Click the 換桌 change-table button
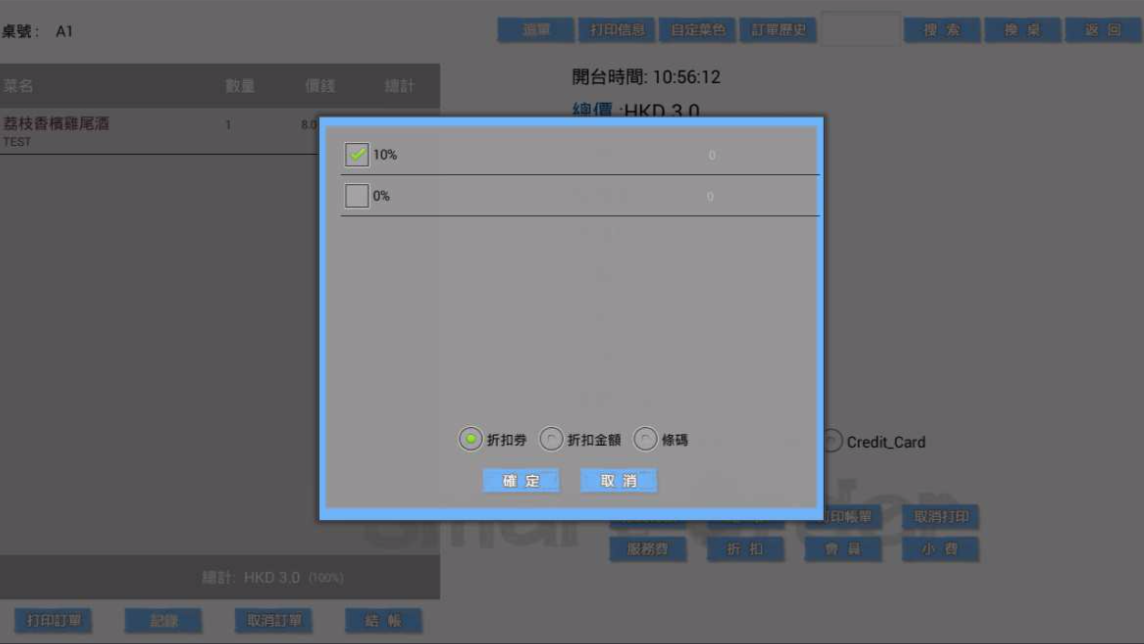Image resolution: width=1144 pixels, height=644 pixels. (1023, 30)
